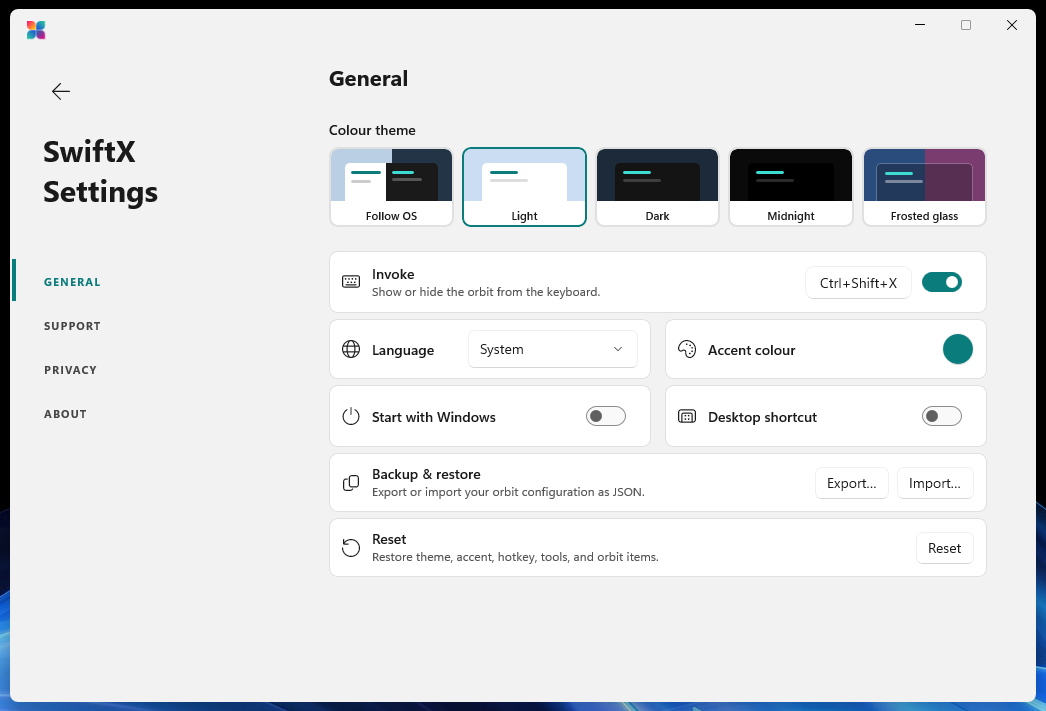Click the globe icon beside Language
Viewport: 1046px width, 711px height.
(351, 349)
